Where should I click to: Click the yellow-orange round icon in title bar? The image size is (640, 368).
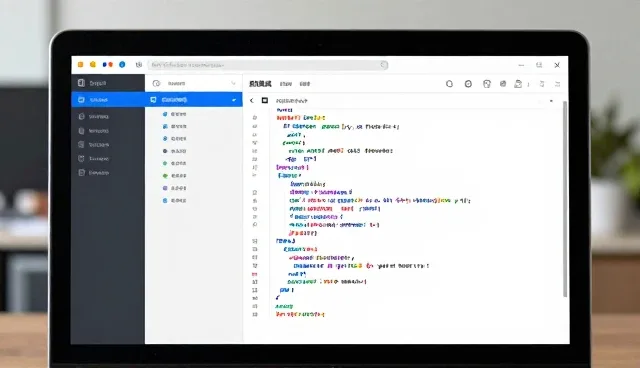click(93, 64)
